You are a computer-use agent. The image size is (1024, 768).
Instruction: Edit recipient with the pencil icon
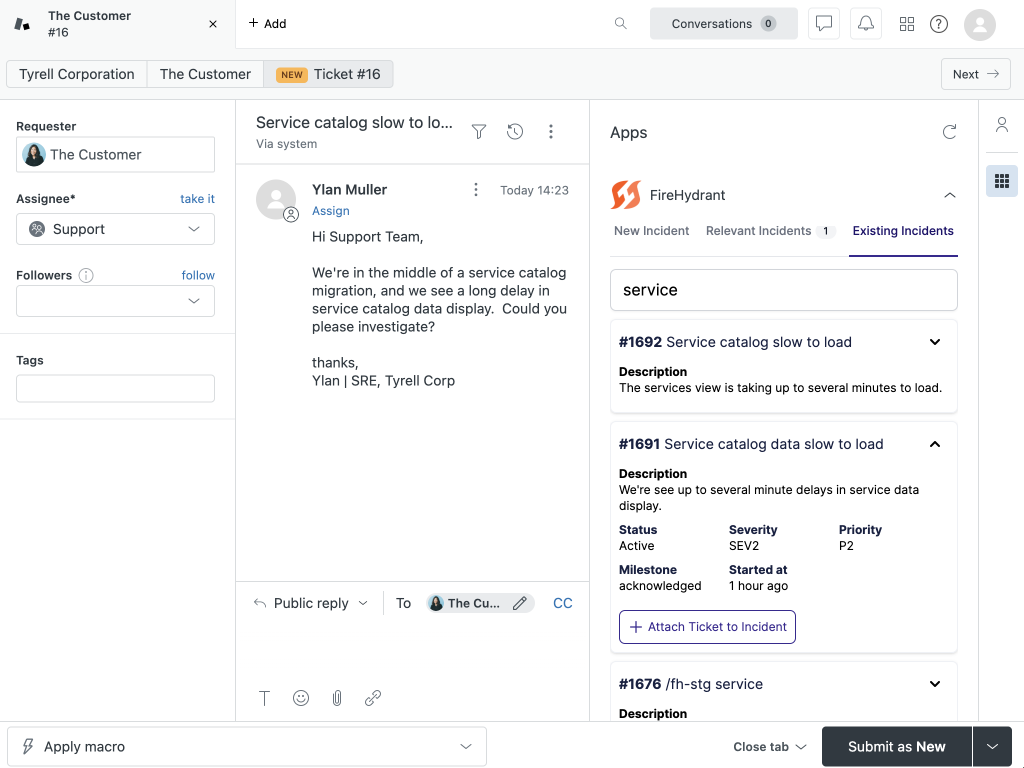520,603
